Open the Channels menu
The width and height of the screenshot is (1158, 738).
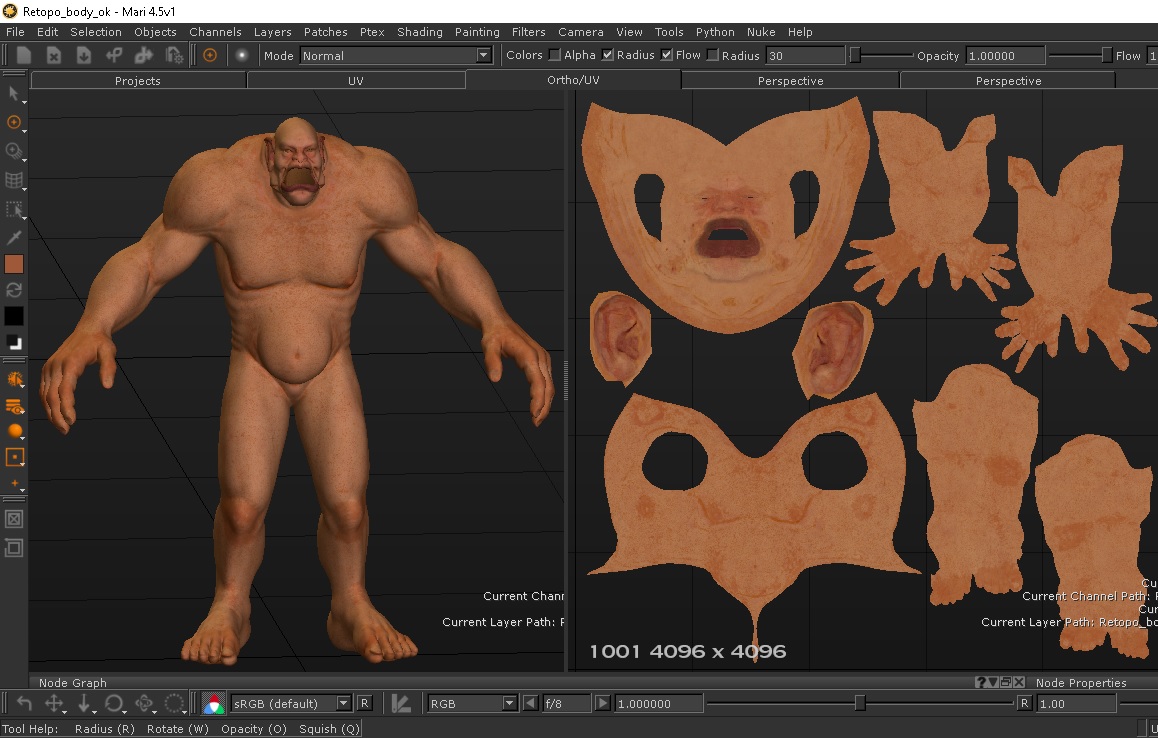click(x=215, y=32)
